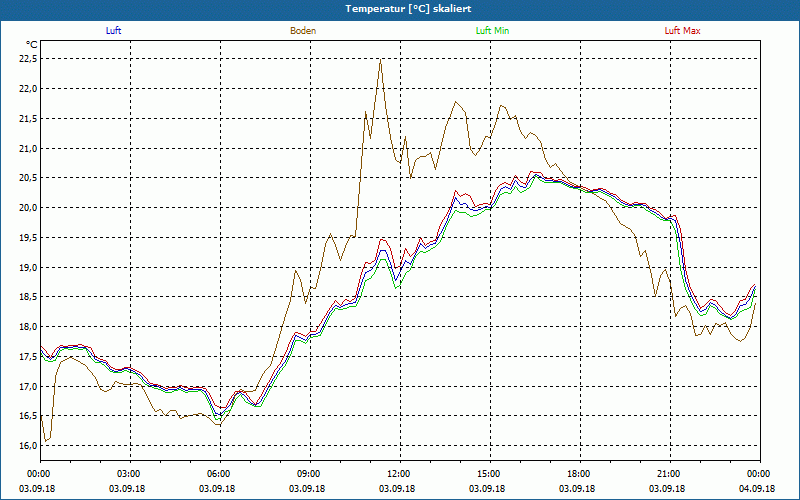800x500 pixels.
Task: Click the brown Boden legend label
Action: 303,31
